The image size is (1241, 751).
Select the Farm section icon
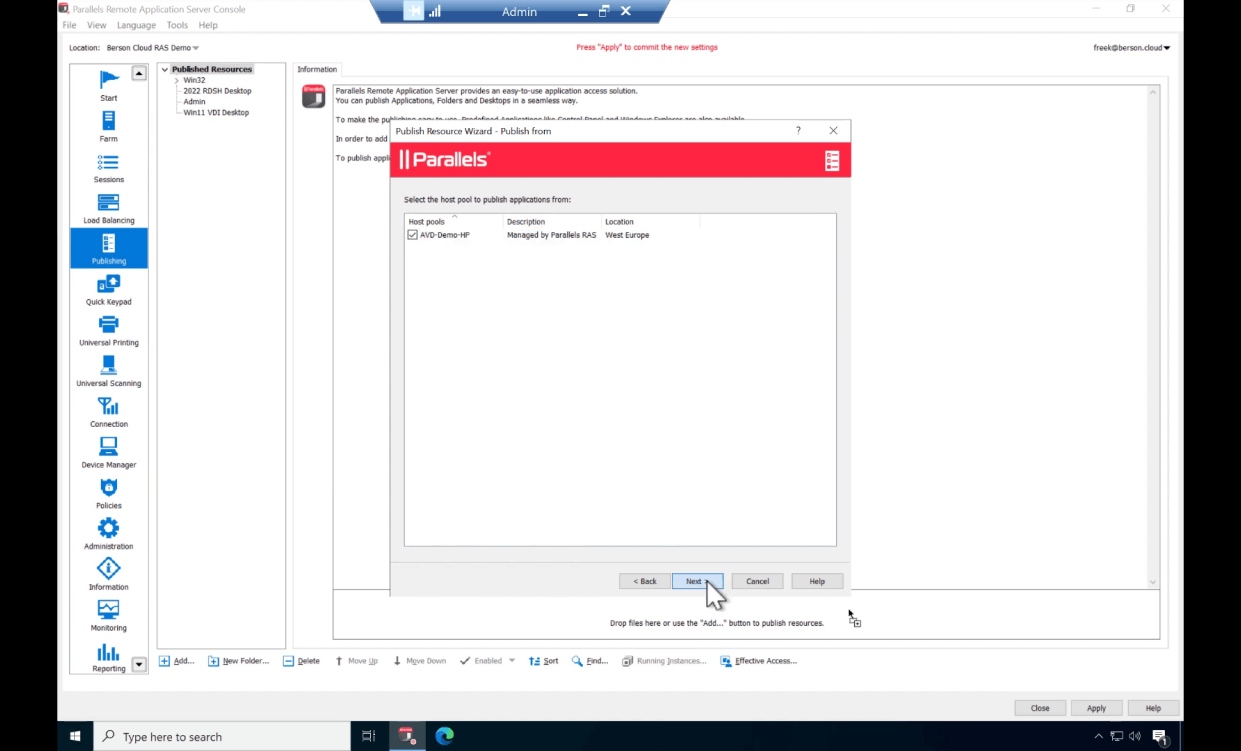(x=108, y=124)
